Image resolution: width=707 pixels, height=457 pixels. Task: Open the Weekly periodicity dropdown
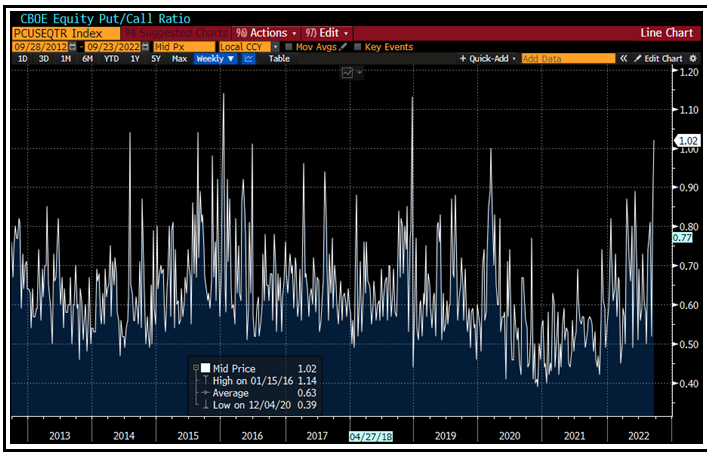point(215,59)
